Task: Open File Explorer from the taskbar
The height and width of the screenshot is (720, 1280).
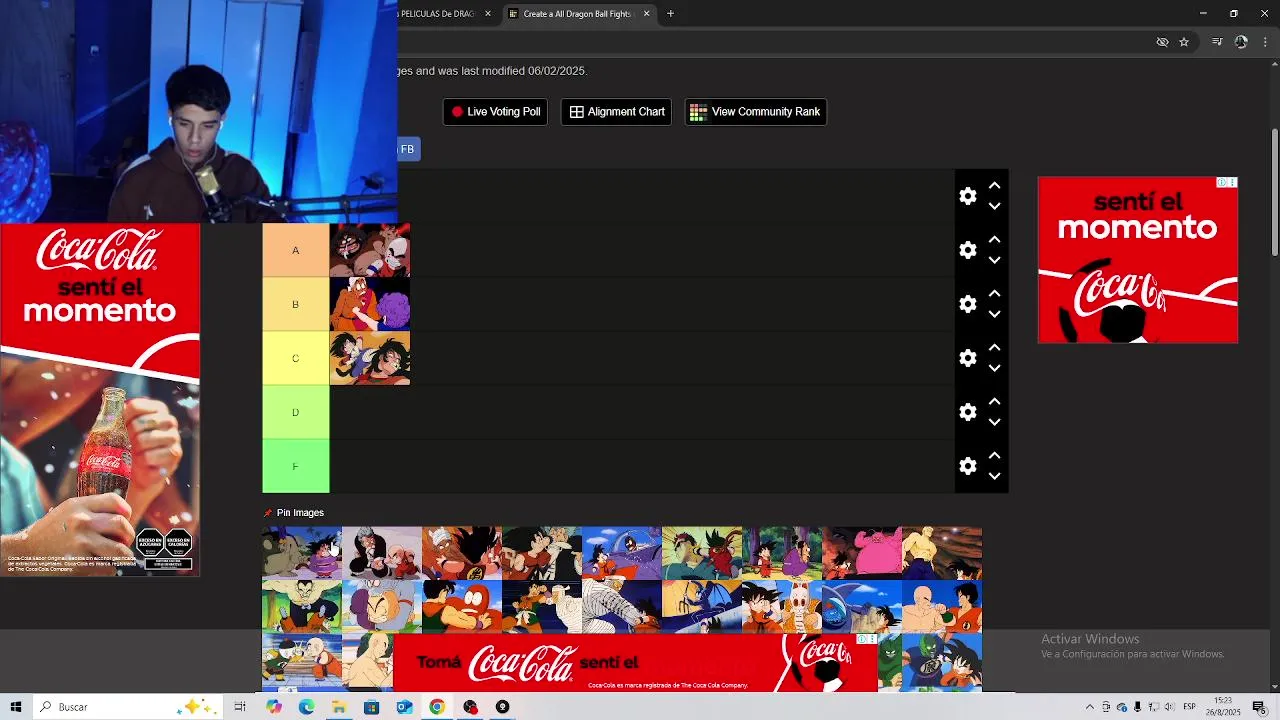Action: [339, 707]
